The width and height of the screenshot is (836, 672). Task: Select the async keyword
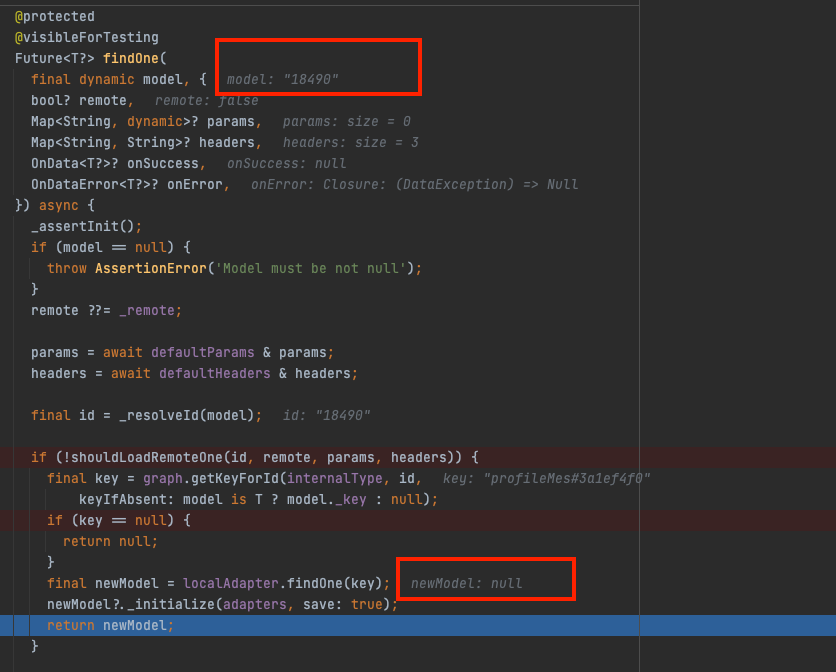tap(57, 205)
